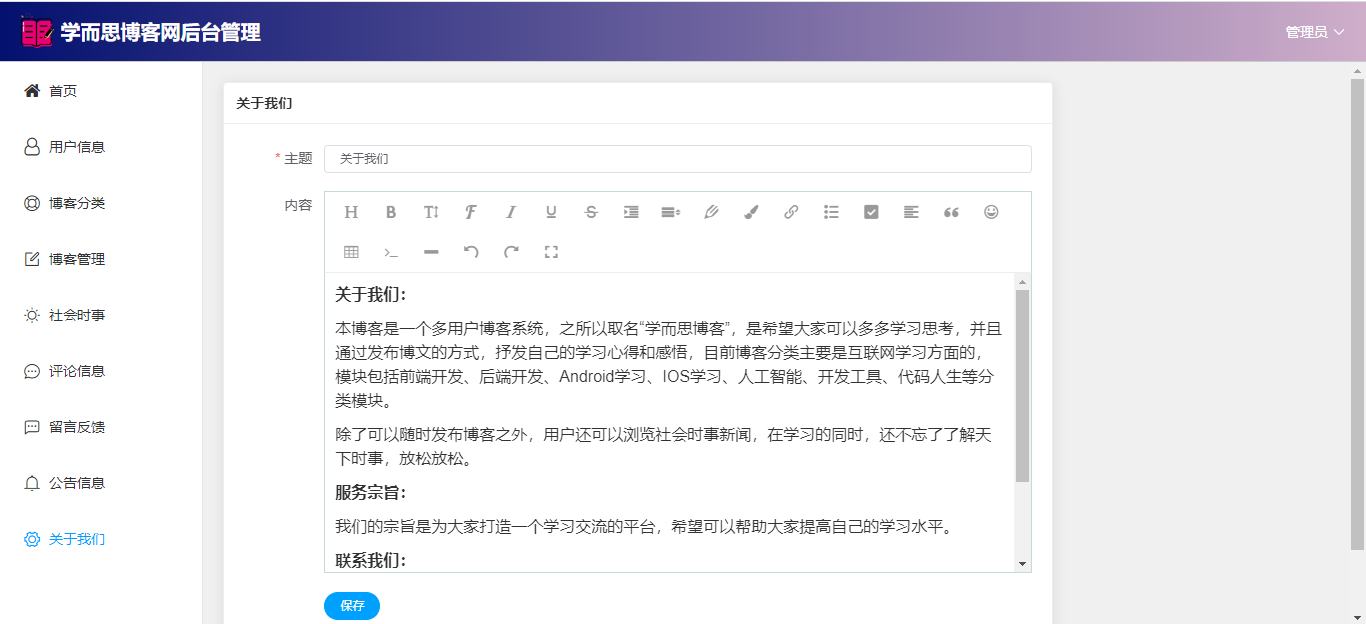Click the indent tool icon

point(631,212)
